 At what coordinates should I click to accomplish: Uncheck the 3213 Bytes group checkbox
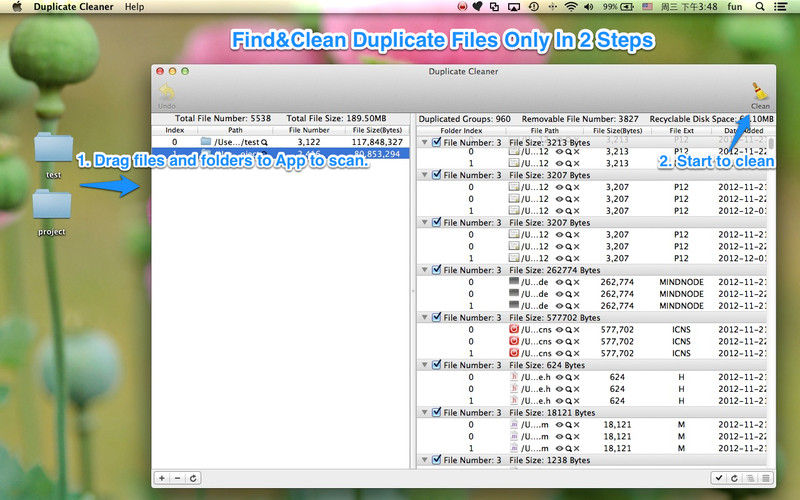coord(436,142)
